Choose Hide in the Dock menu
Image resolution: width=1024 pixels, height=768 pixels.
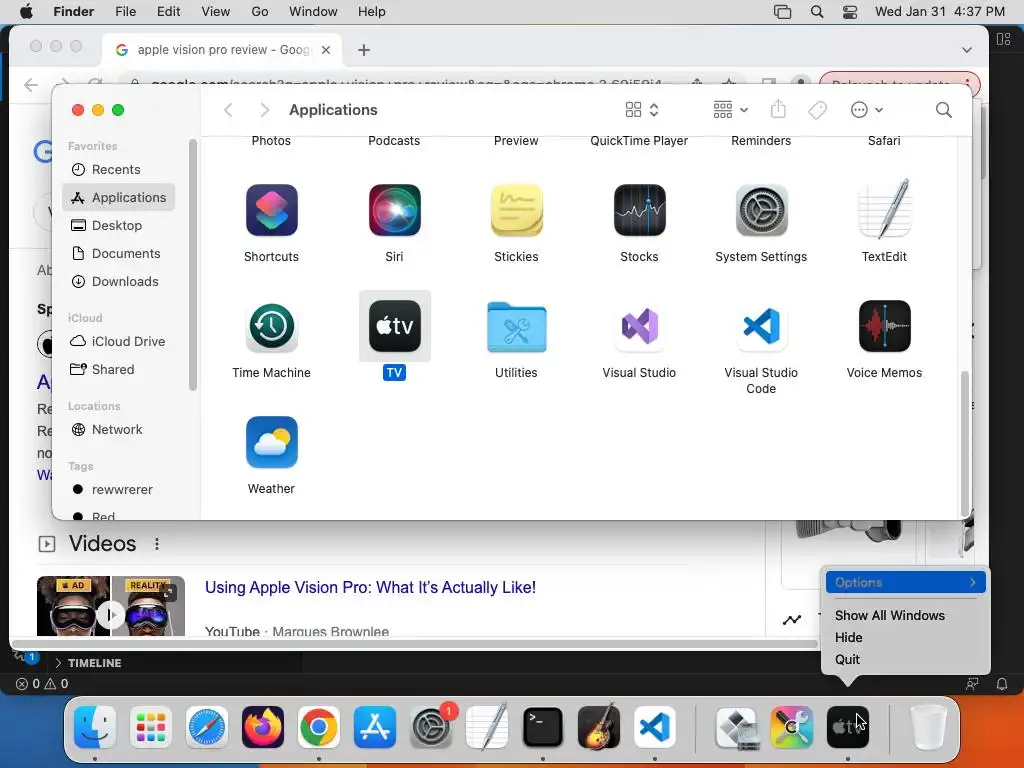tap(848, 637)
